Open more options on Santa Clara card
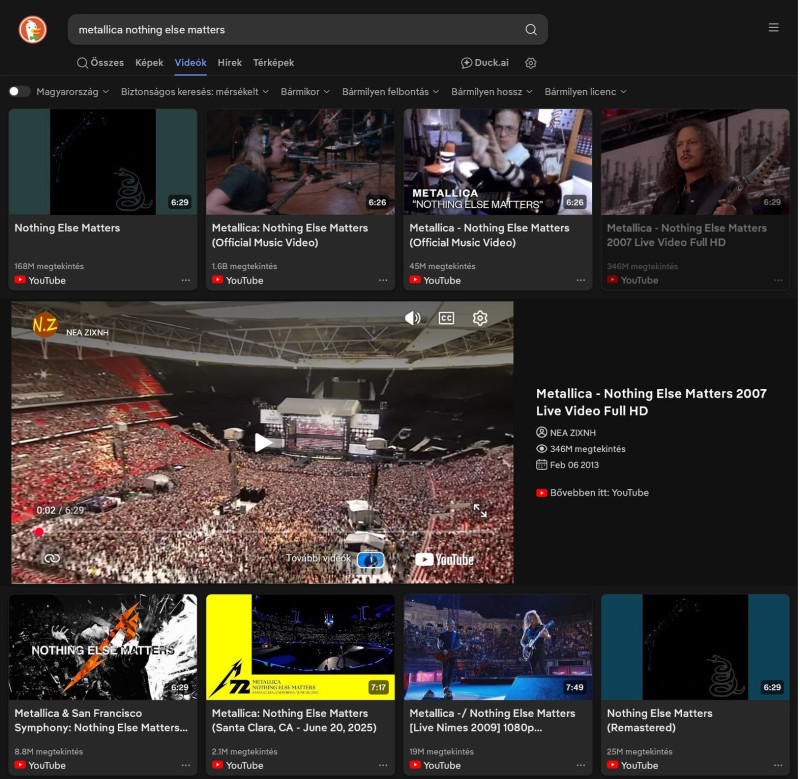Image resolution: width=800 pixels, height=779 pixels. click(383, 765)
